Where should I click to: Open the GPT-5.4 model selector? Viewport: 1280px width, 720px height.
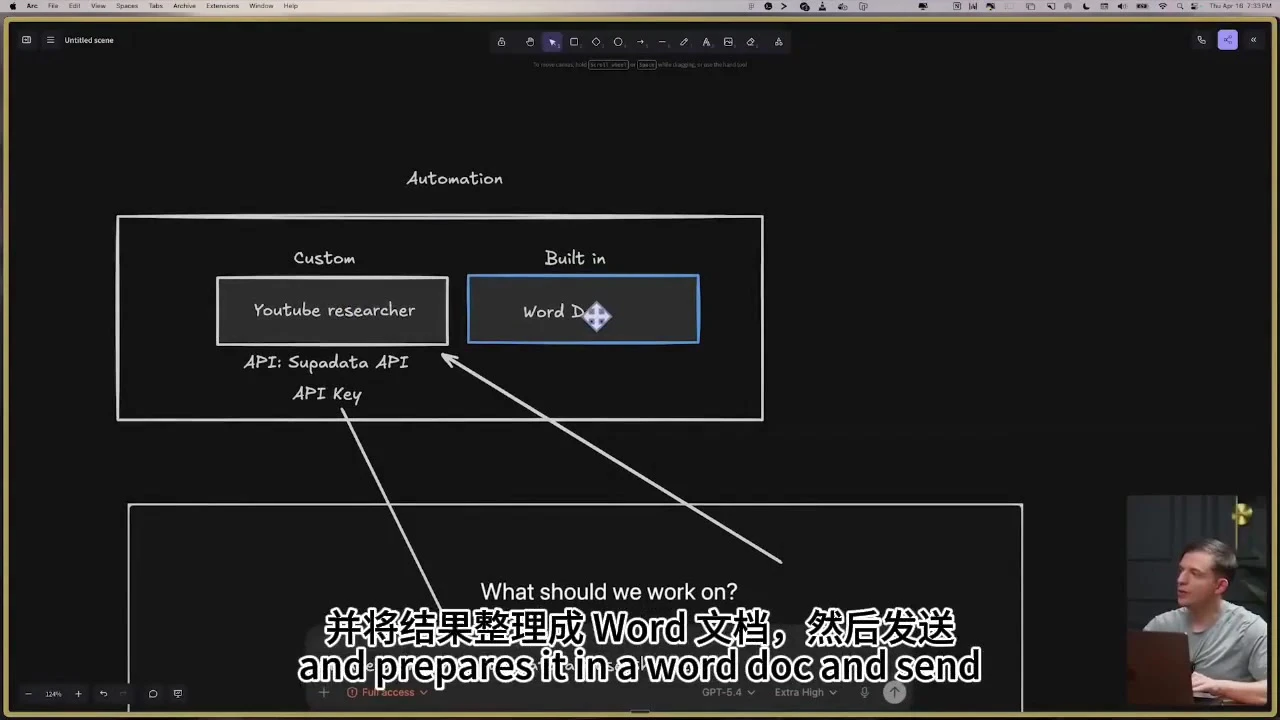click(728, 692)
